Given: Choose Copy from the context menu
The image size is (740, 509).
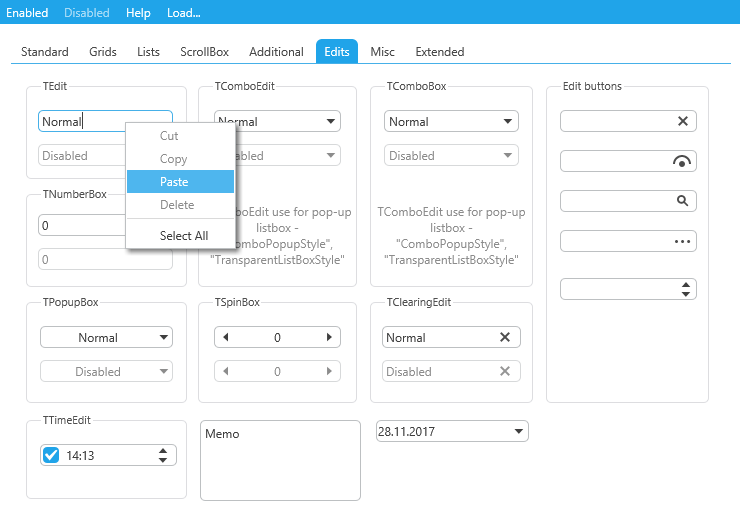Looking at the screenshot, I should pos(180,159).
